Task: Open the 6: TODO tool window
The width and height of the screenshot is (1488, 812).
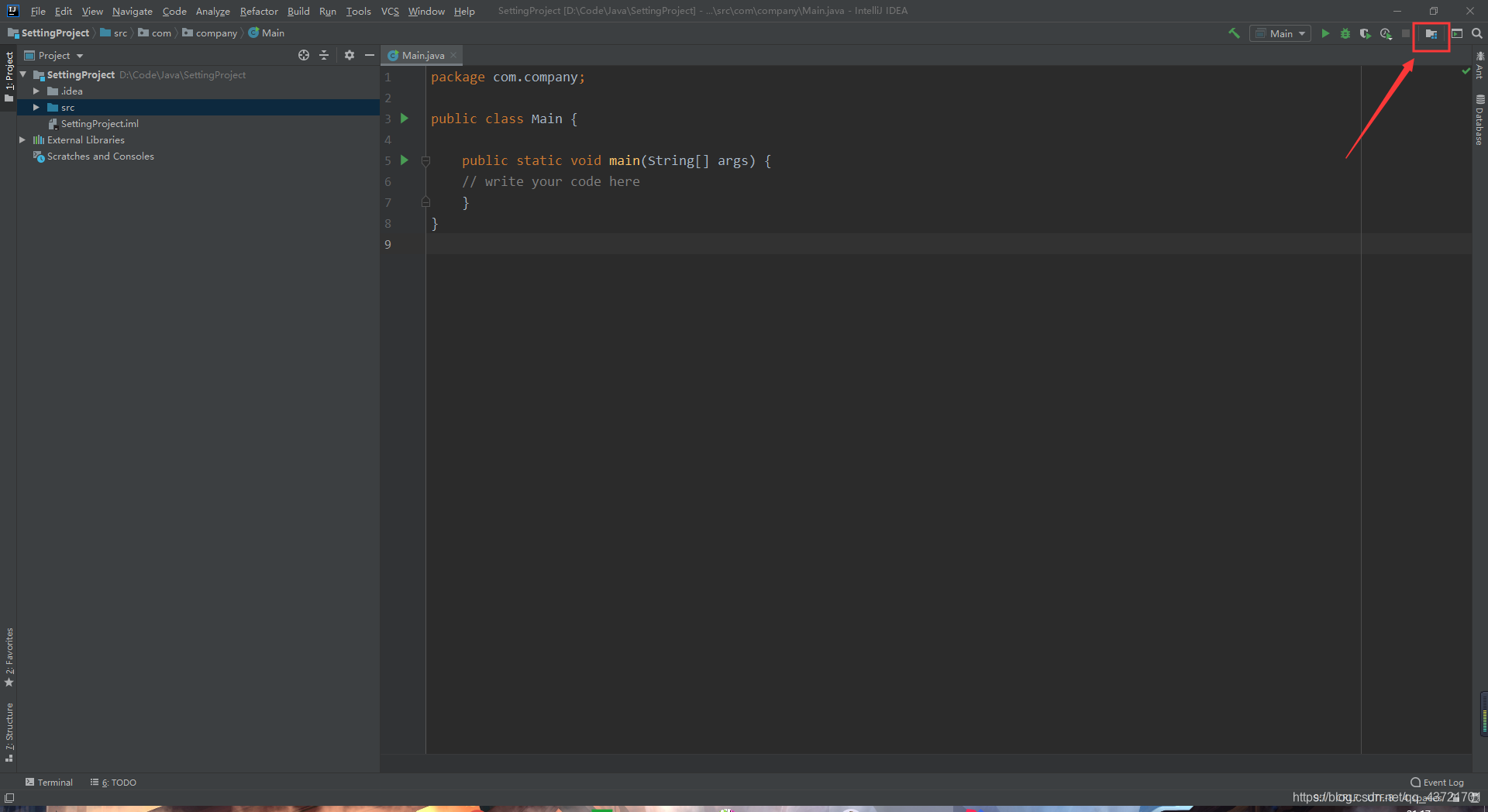Action: click(113, 783)
